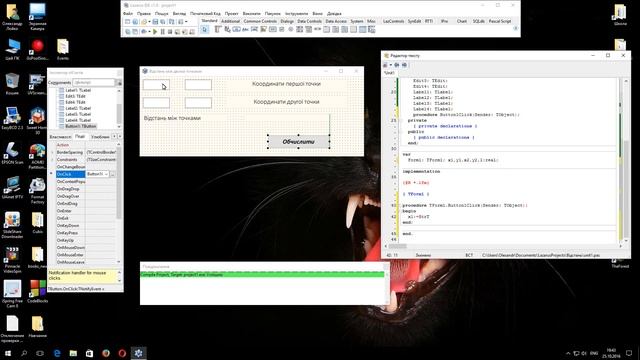Image resolution: width=640 pixels, height=360 pixels.
Task: Open Opera browser from the taskbar
Action: click(122, 353)
